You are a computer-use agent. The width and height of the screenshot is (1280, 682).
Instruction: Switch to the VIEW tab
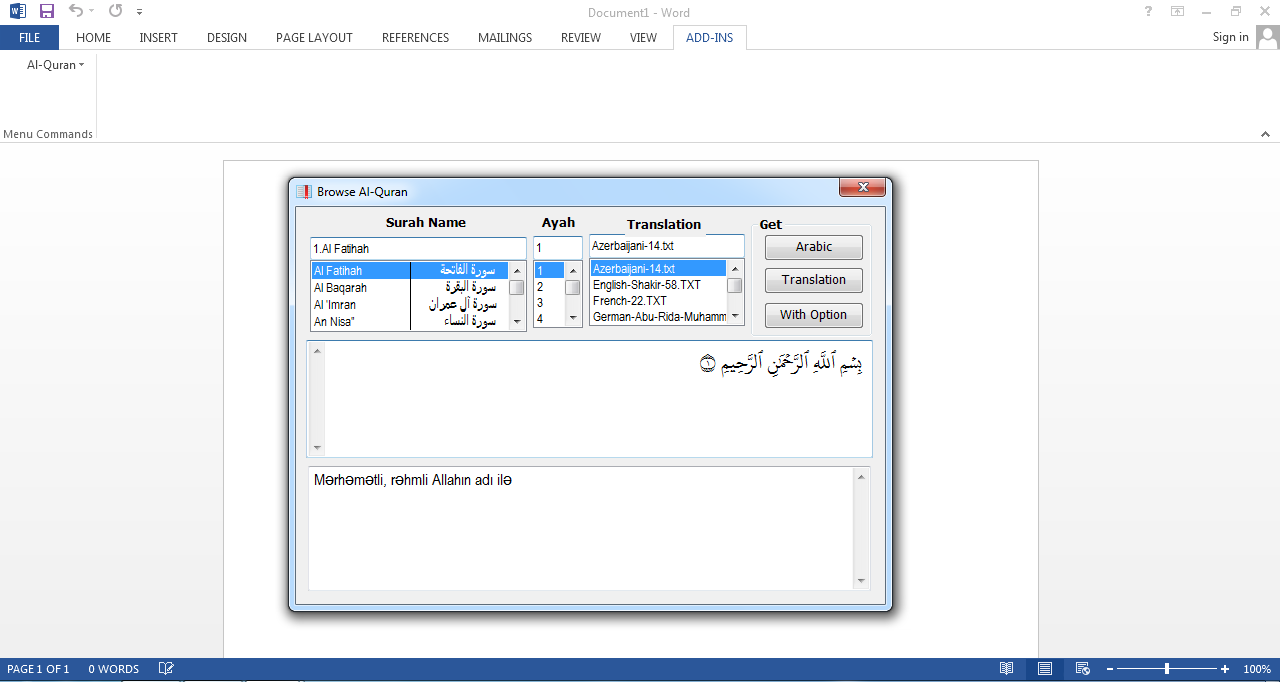pyautogui.click(x=644, y=38)
